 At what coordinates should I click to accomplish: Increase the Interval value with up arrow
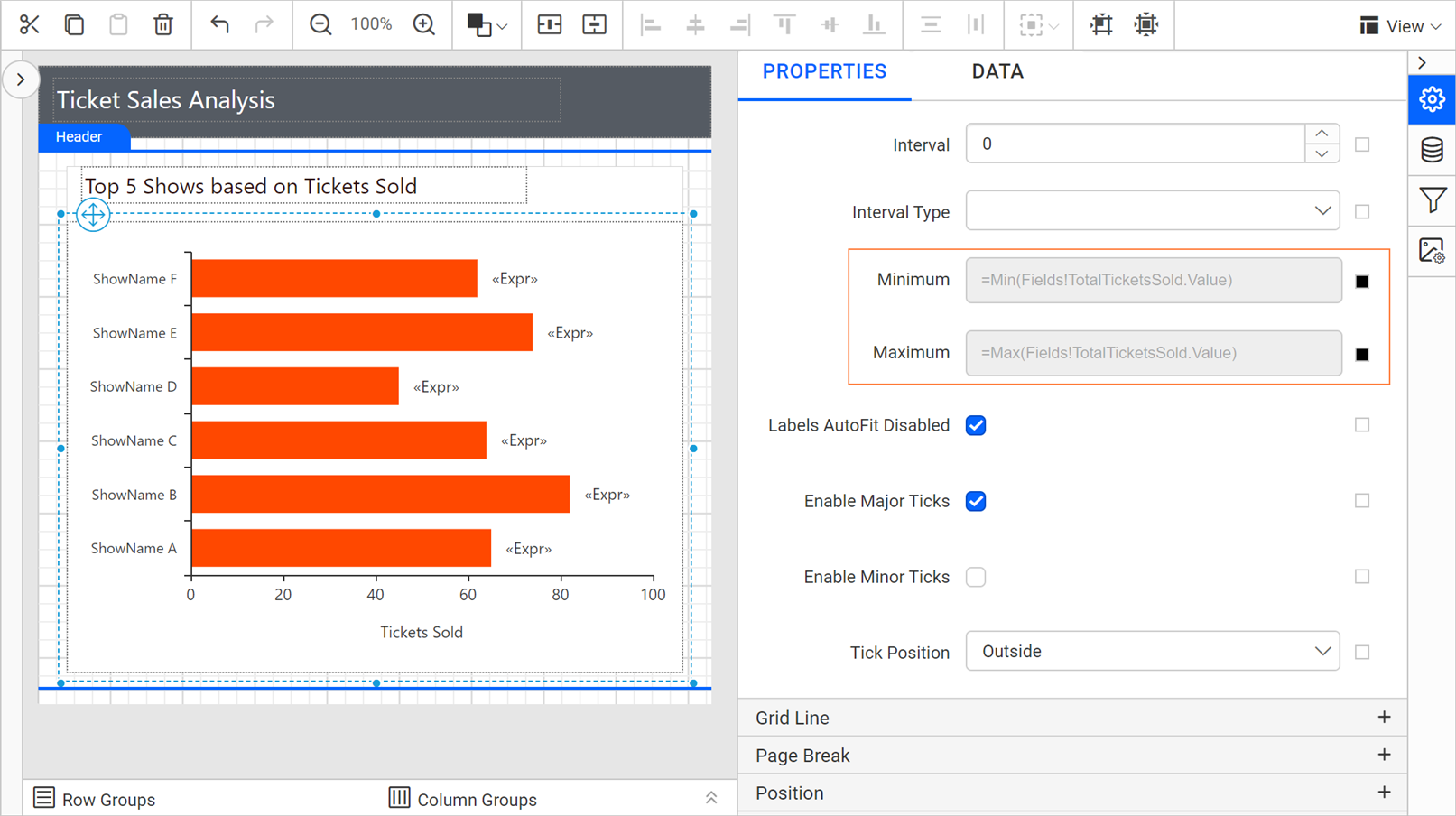1322,134
